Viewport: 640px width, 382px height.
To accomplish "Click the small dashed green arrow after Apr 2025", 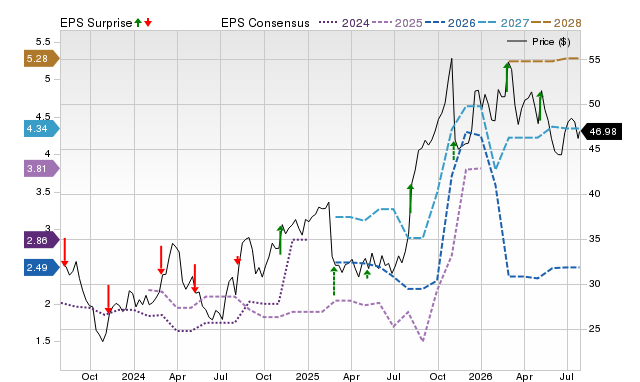I will (x=367, y=274).
